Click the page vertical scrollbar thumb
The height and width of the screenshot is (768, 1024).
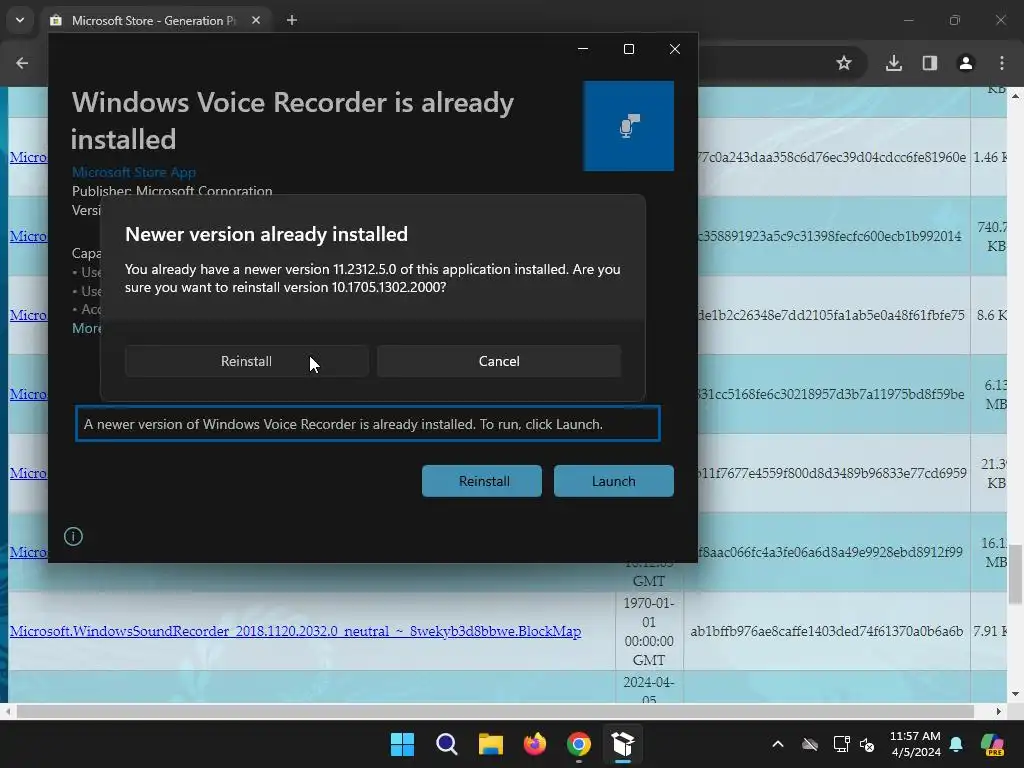[1016, 574]
